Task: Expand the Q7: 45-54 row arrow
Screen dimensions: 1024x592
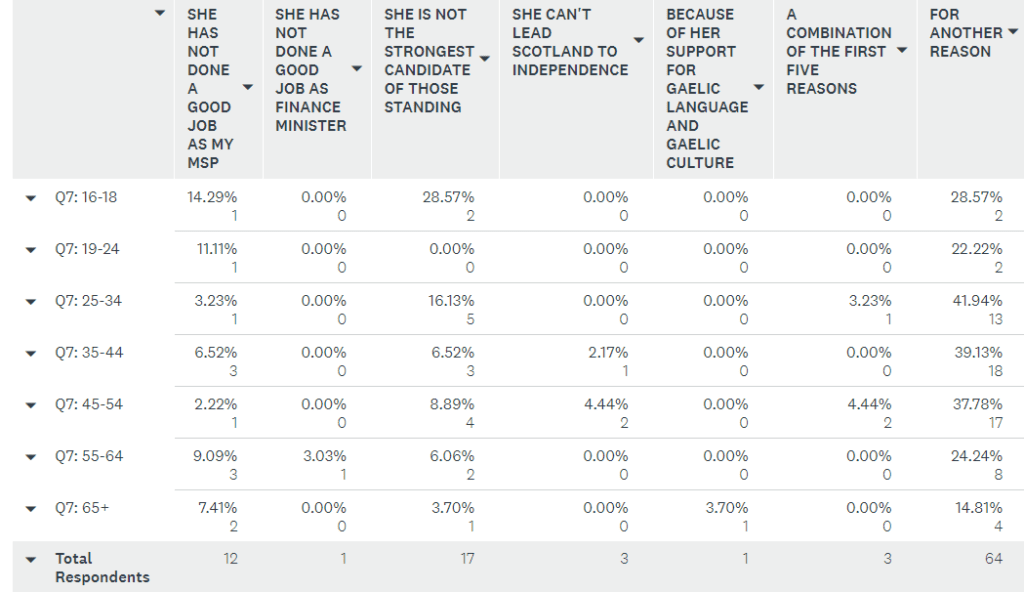Action: click(x=31, y=405)
